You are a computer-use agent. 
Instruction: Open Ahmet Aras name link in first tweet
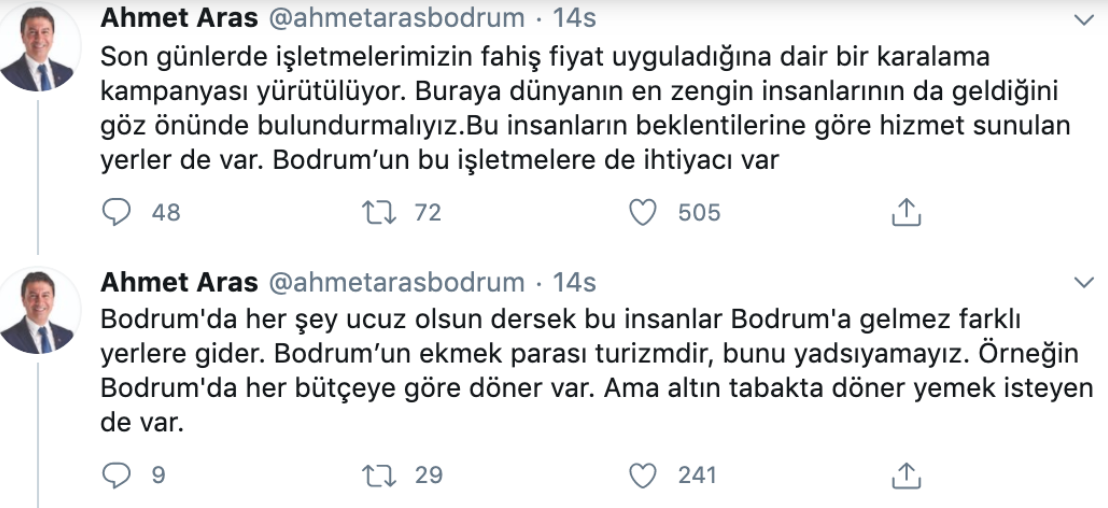tap(179, 20)
